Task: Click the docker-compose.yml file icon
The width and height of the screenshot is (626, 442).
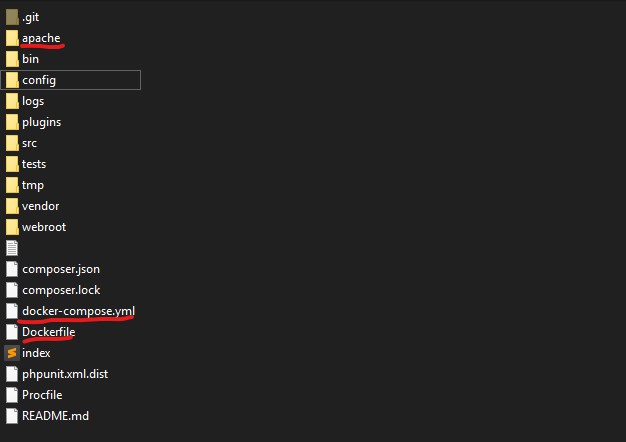Action: pyautogui.click(x=12, y=311)
